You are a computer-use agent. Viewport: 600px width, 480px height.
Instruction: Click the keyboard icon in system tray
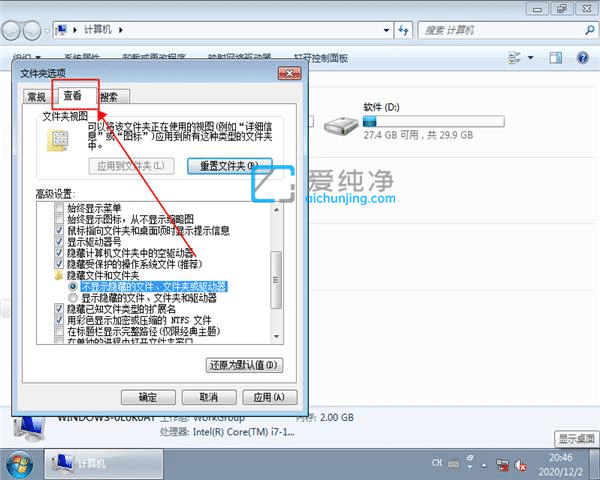point(454,464)
